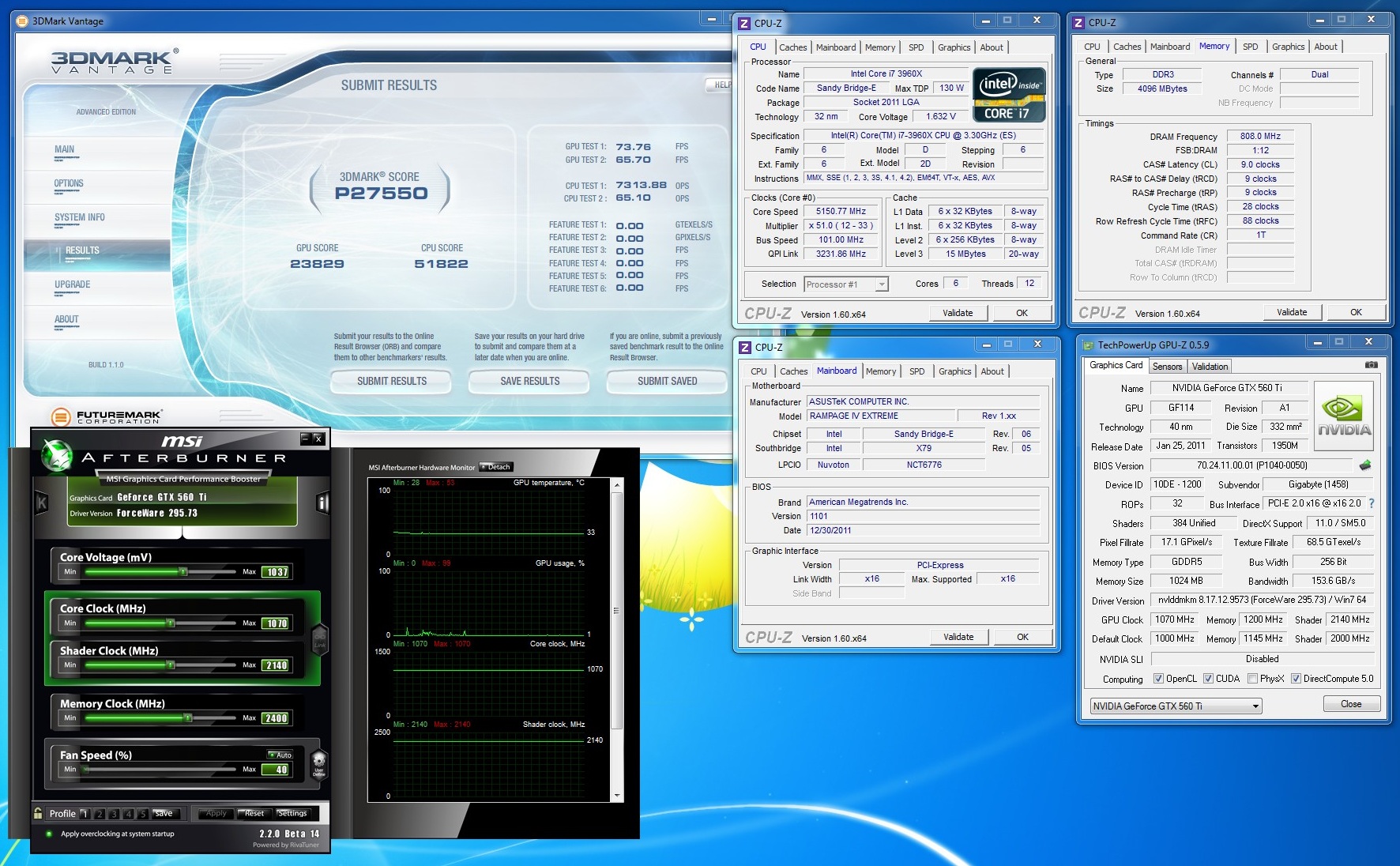Image resolution: width=1400 pixels, height=866 pixels.
Task: Switch to Caches tab in CPU-Z CPU window
Action: [792, 47]
